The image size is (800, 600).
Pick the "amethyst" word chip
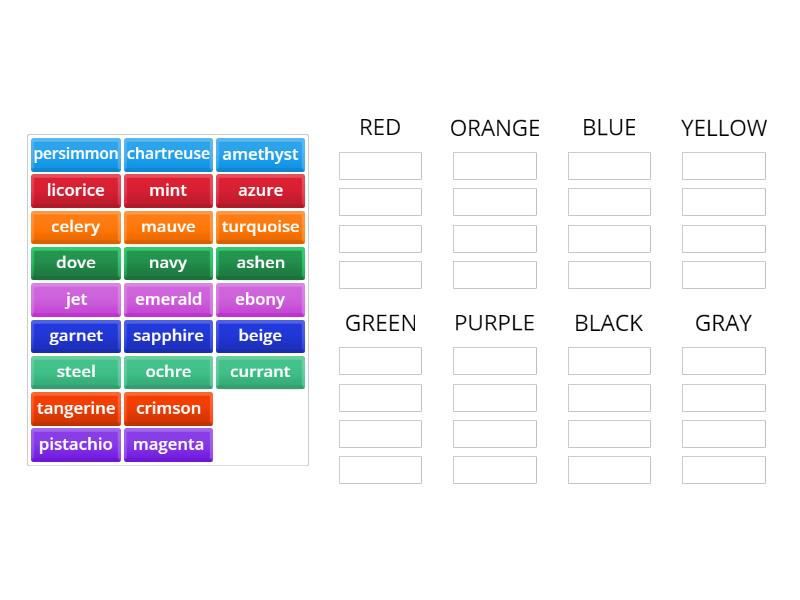click(261, 154)
